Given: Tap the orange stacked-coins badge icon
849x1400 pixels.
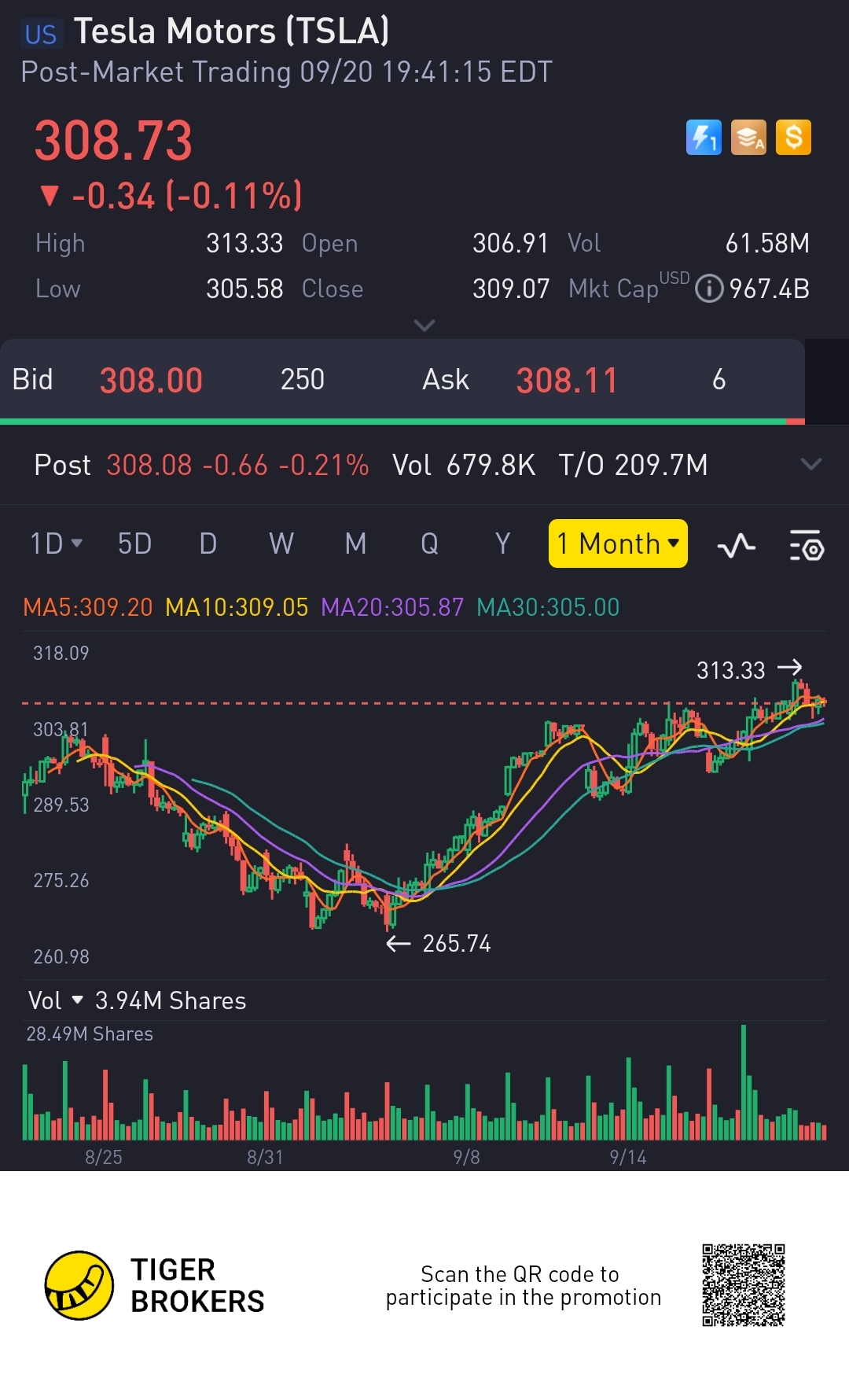Looking at the screenshot, I should (x=748, y=138).
